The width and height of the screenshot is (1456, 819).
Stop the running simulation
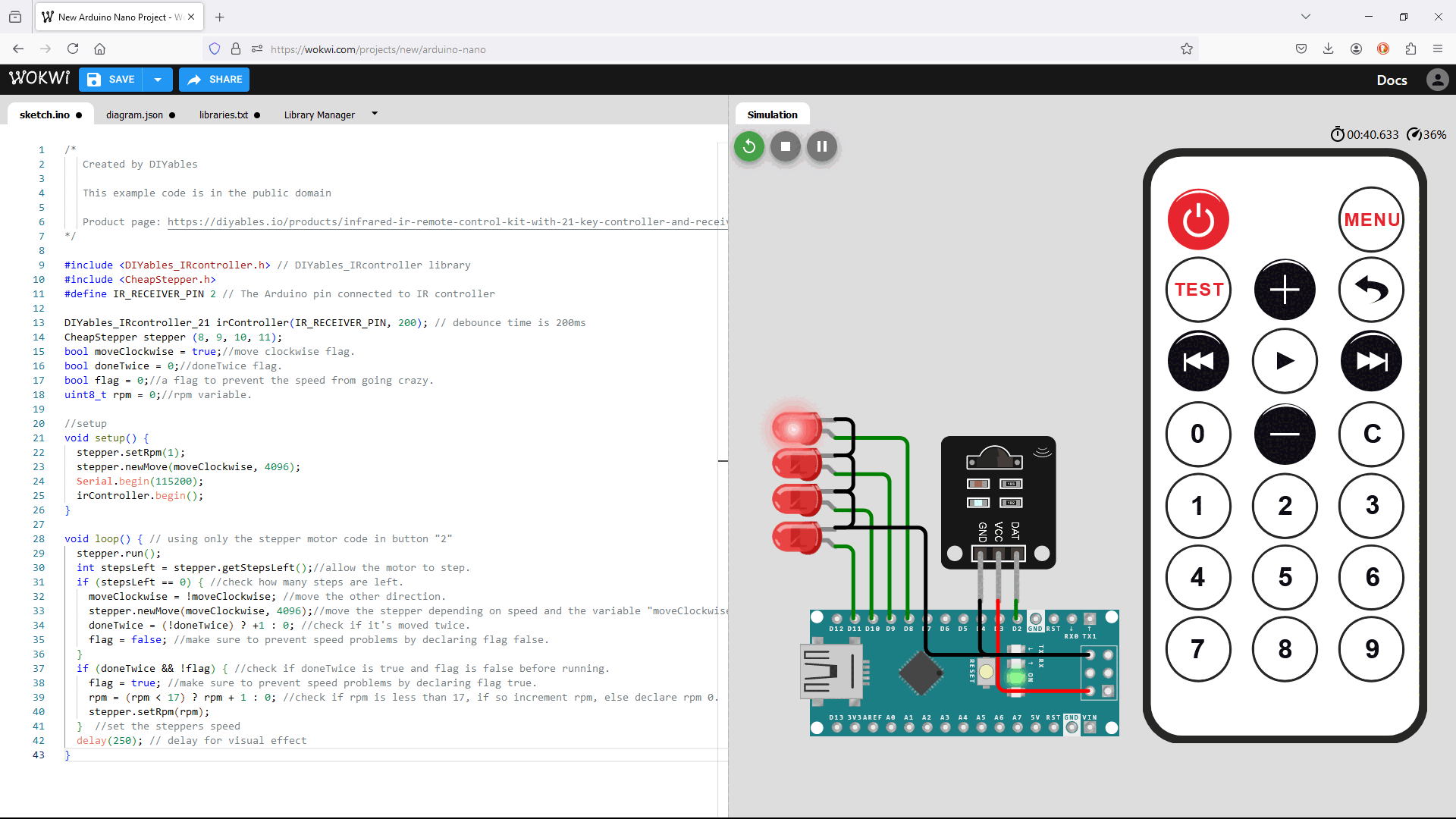coord(785,146)
